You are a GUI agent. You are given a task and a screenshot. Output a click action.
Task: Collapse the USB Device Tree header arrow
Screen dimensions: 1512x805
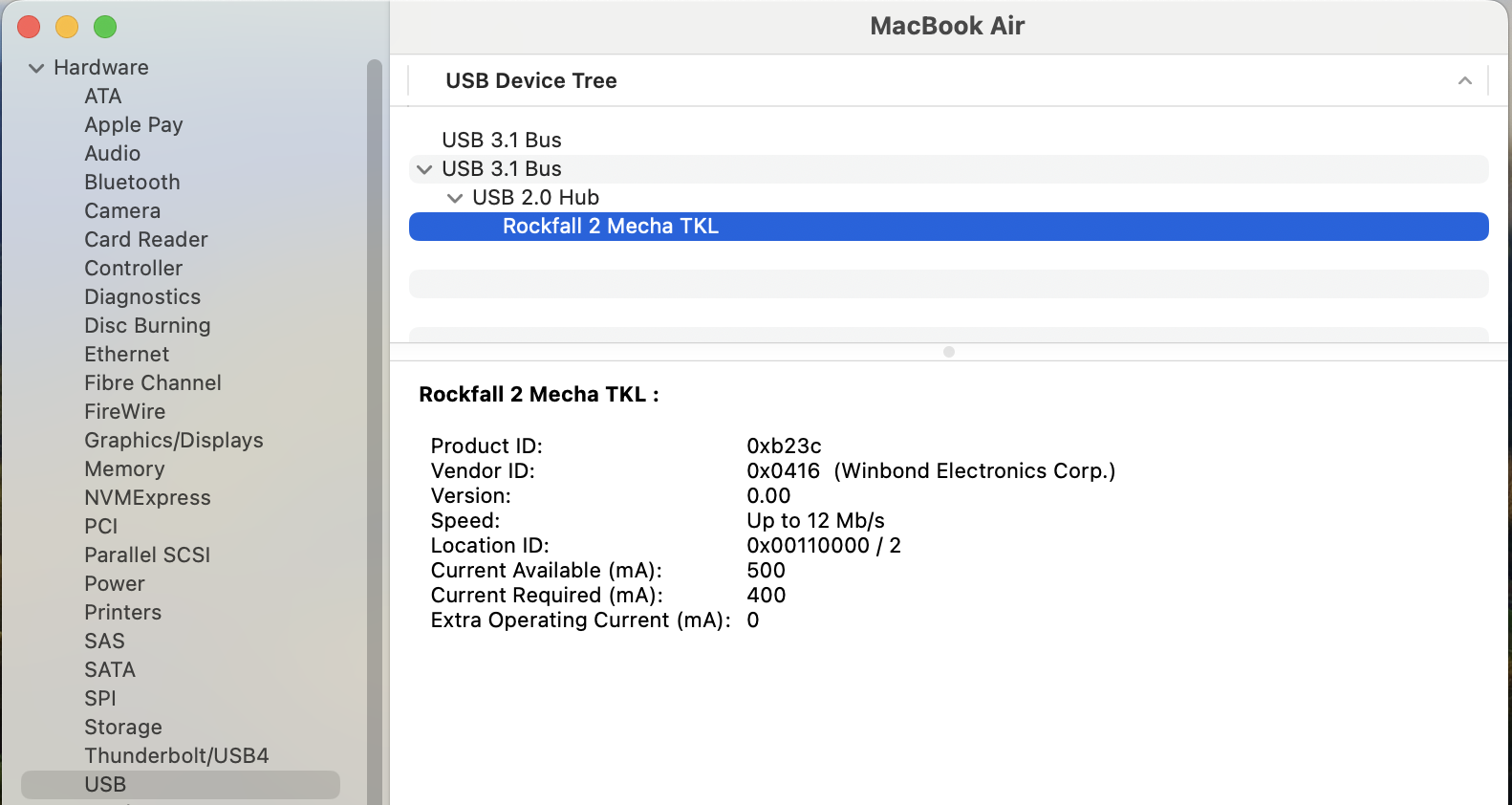1464,81
